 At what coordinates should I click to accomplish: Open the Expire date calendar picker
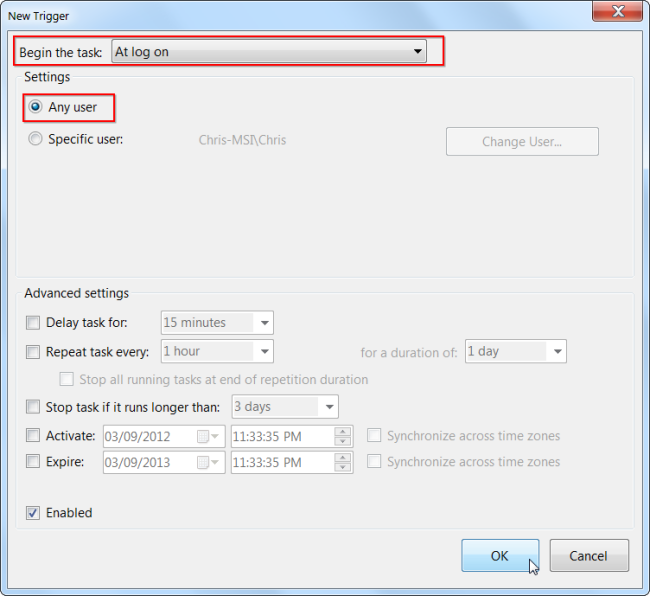point(208,462)
